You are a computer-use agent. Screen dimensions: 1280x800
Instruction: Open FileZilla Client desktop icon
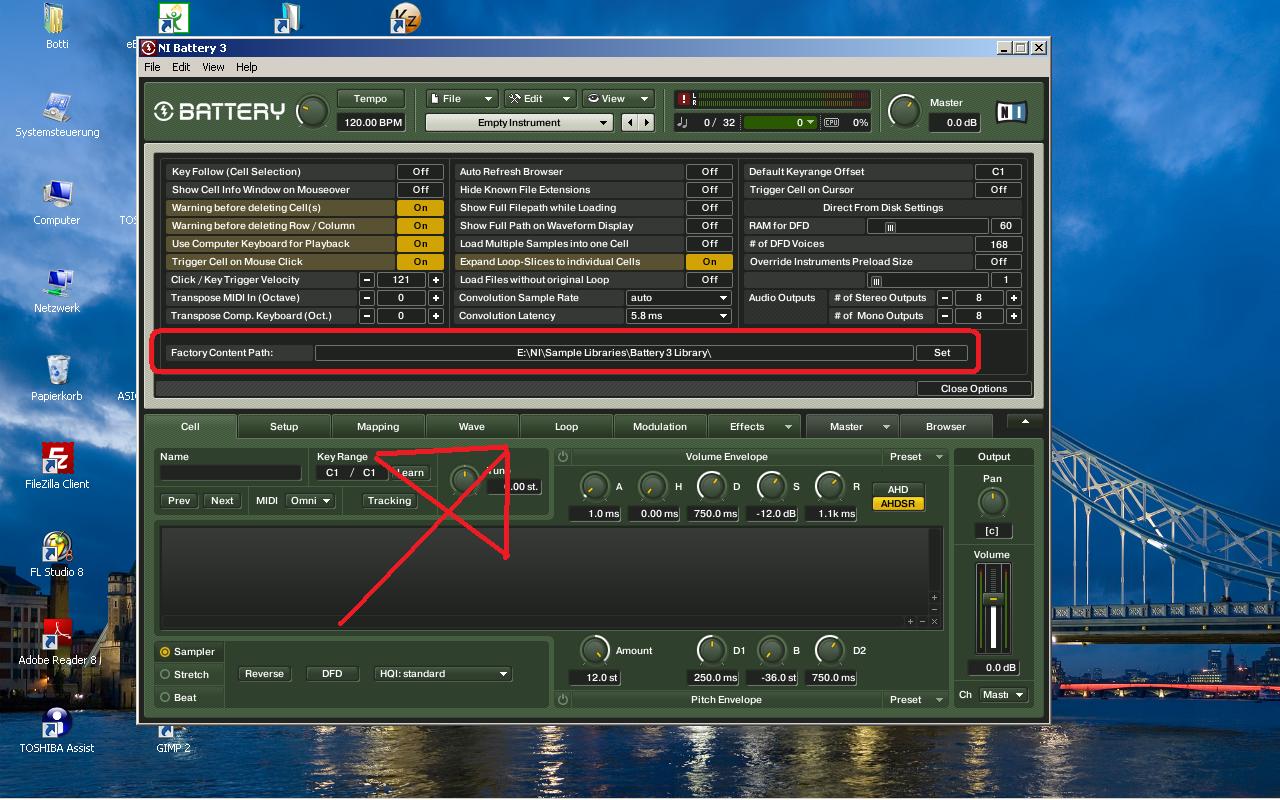pyautogui.click(x=57, y=466)
